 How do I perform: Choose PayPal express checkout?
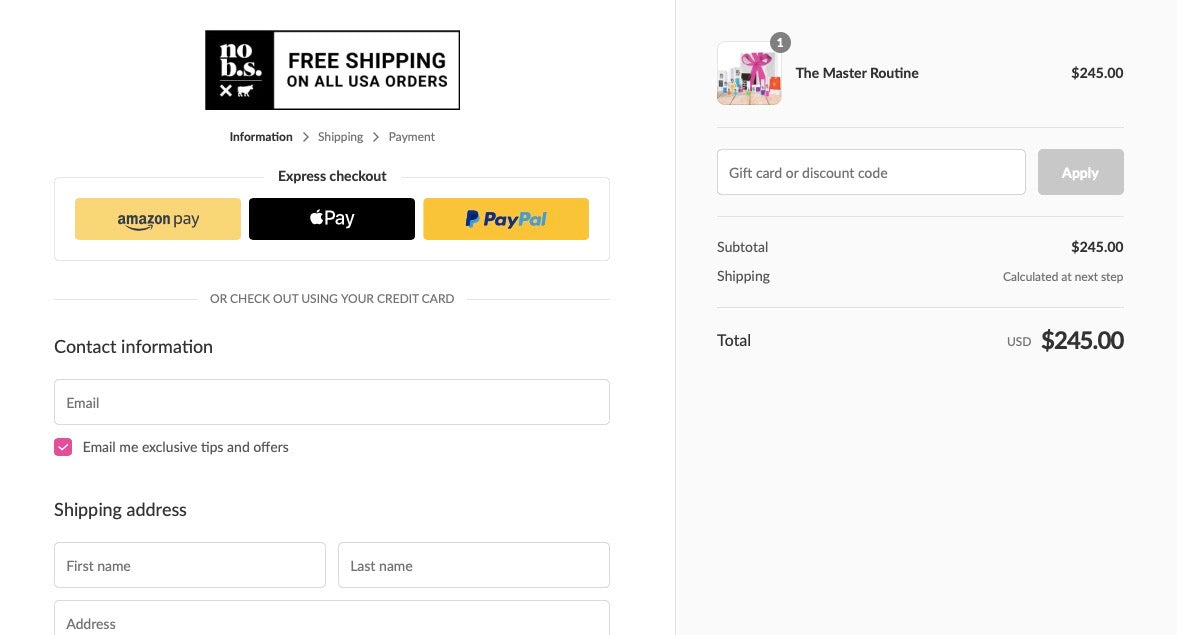506,219
